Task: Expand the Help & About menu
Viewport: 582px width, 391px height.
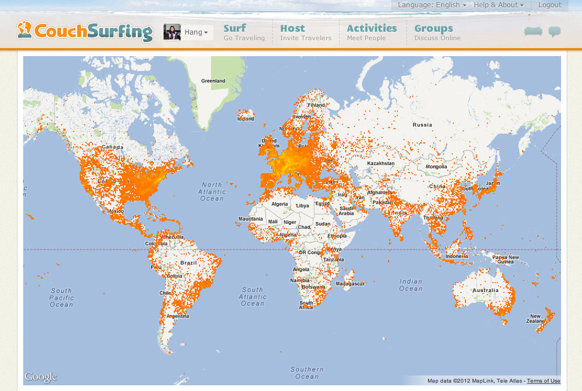Action: (498, 5)
